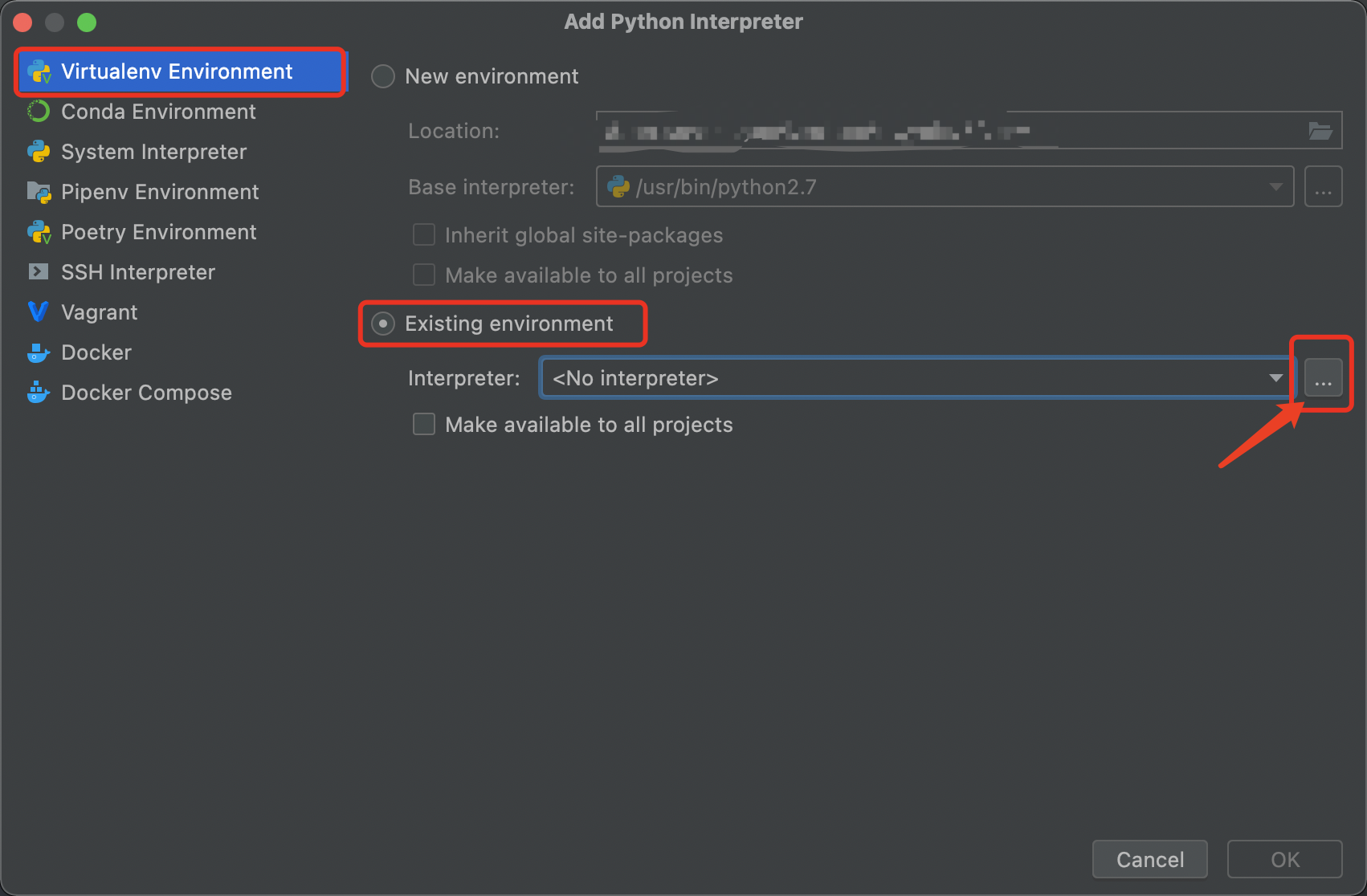Open the System Interpreter section
Viewport: 1367px width, 896px height.
(x=153, y=152)
